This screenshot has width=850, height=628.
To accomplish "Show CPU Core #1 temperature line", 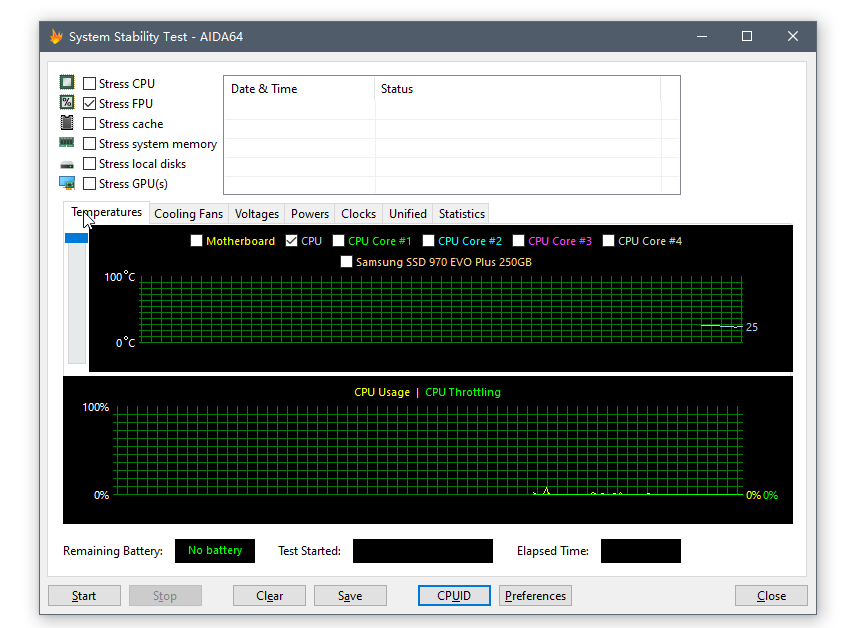I will coord(338,241).
